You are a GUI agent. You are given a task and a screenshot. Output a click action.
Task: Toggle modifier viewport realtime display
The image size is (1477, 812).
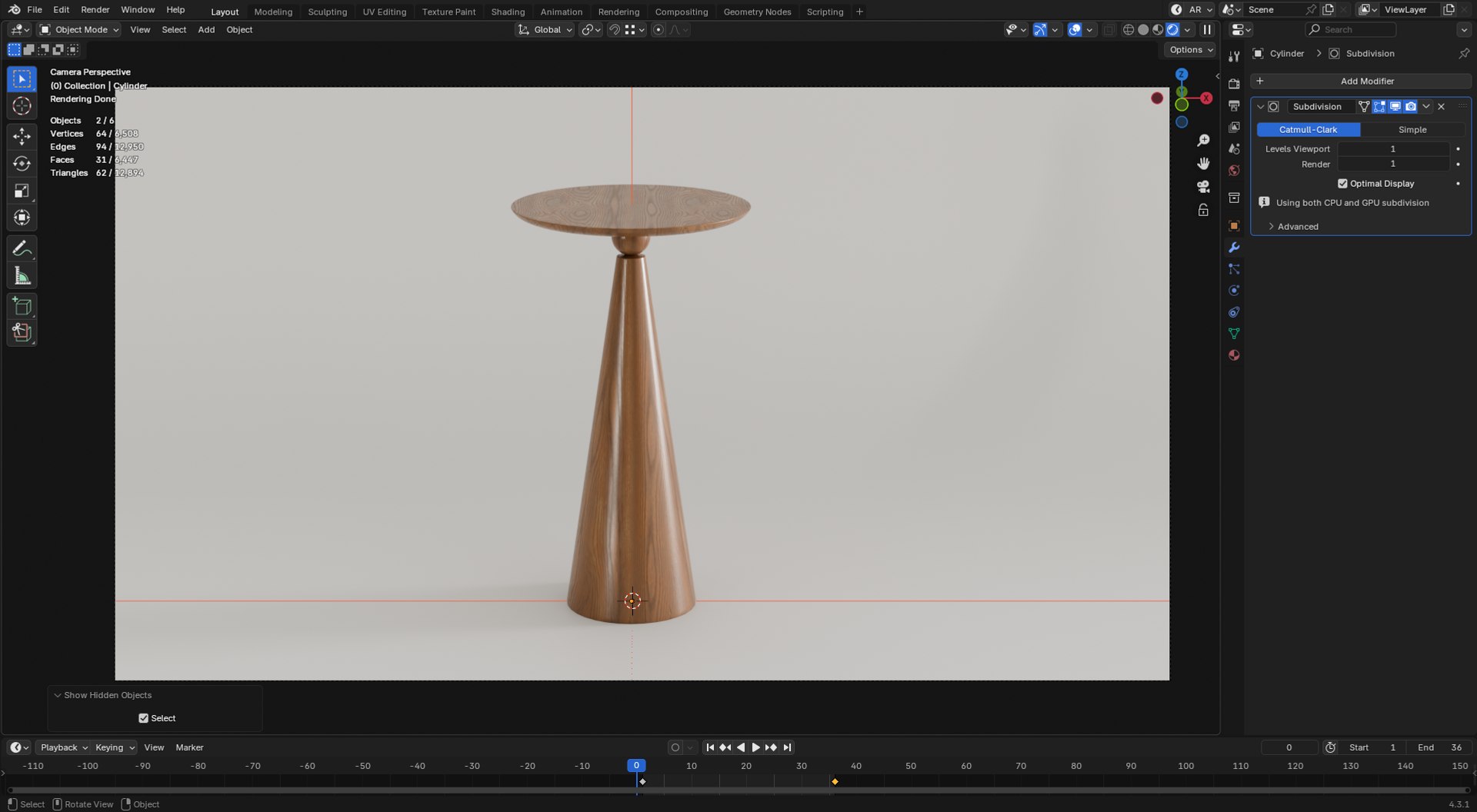pos(1395,107)
